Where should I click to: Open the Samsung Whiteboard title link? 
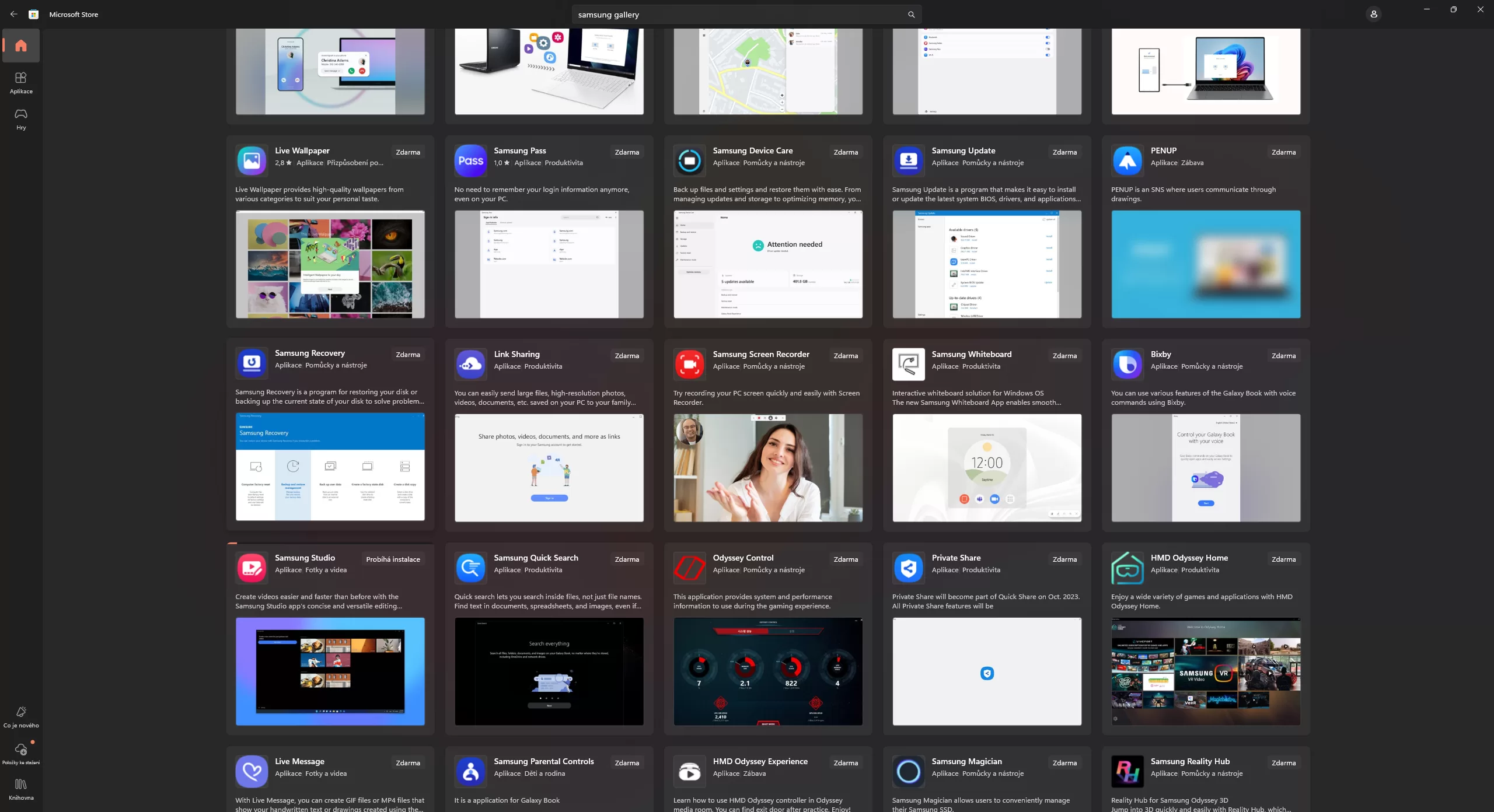coord(971,354)
